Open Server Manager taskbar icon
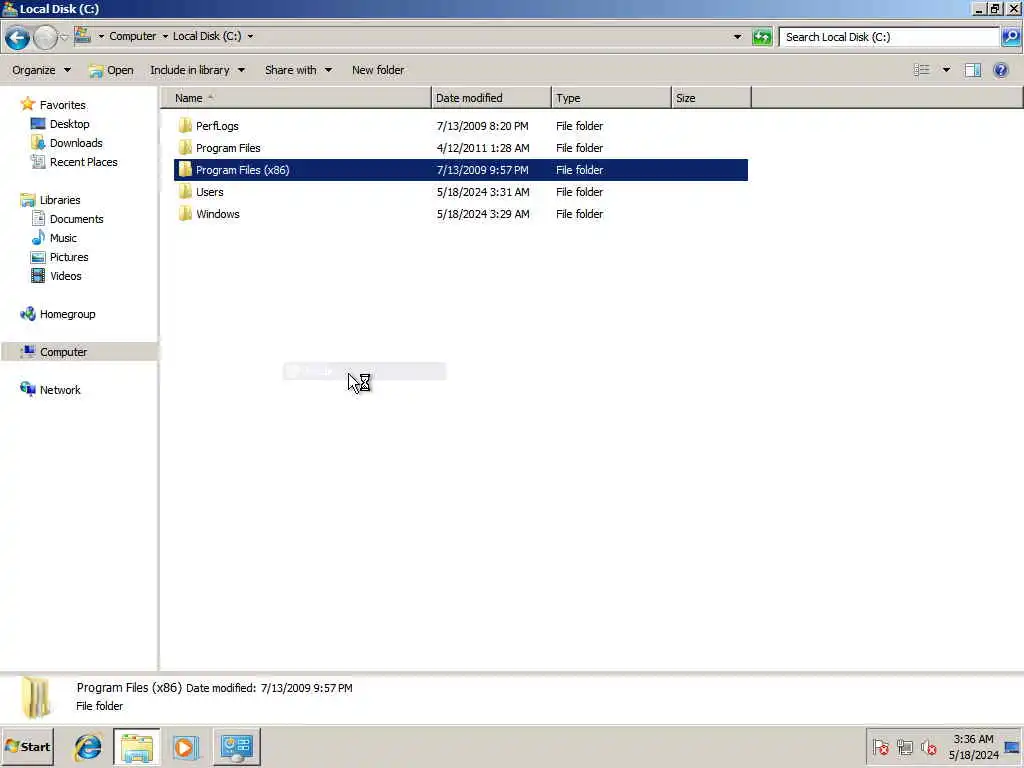Screen dimensions: 1024x768 tap(236, 746)
